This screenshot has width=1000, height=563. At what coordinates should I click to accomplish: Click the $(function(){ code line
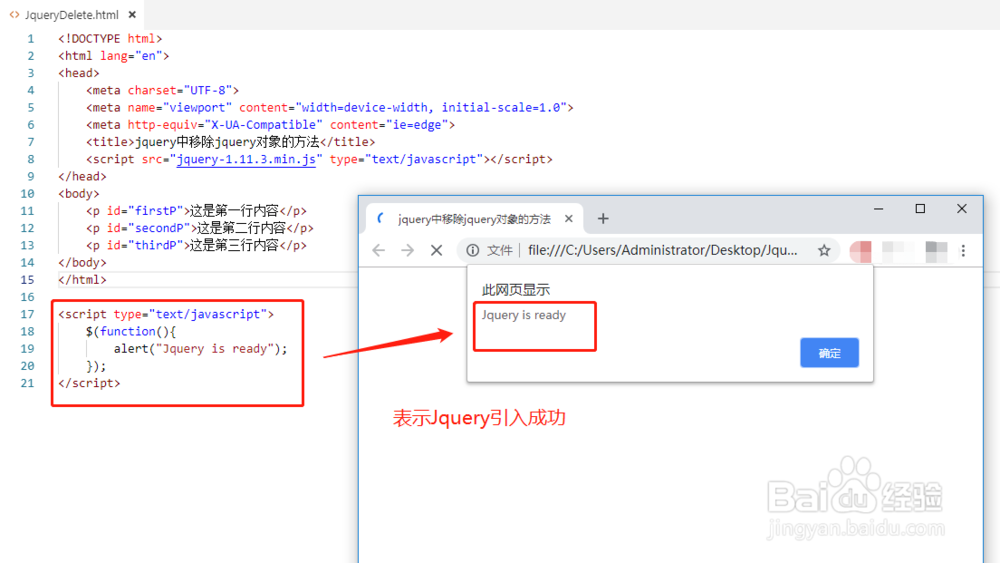pyautogui.click(x=131, y=332)
